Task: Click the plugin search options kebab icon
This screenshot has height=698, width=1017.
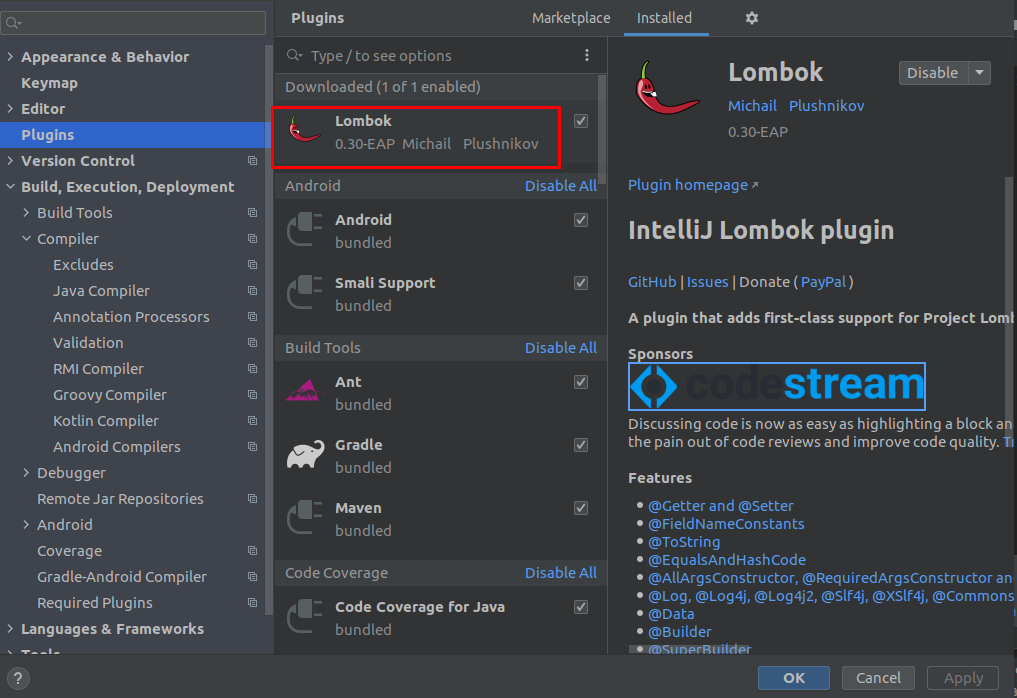Action: coord(587,56)
